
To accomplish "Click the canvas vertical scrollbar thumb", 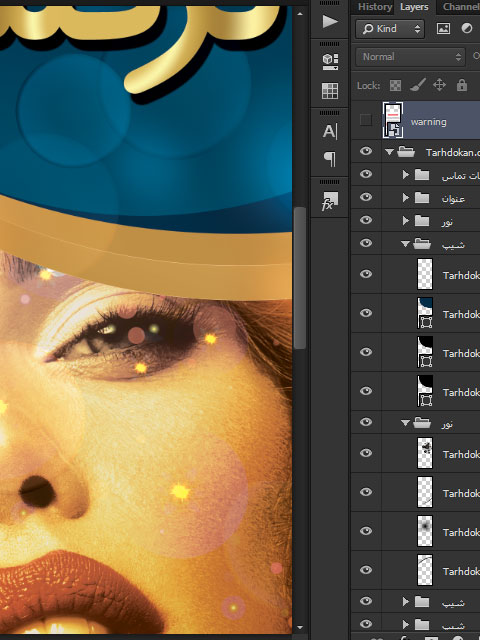I will (x=300, y=278).
